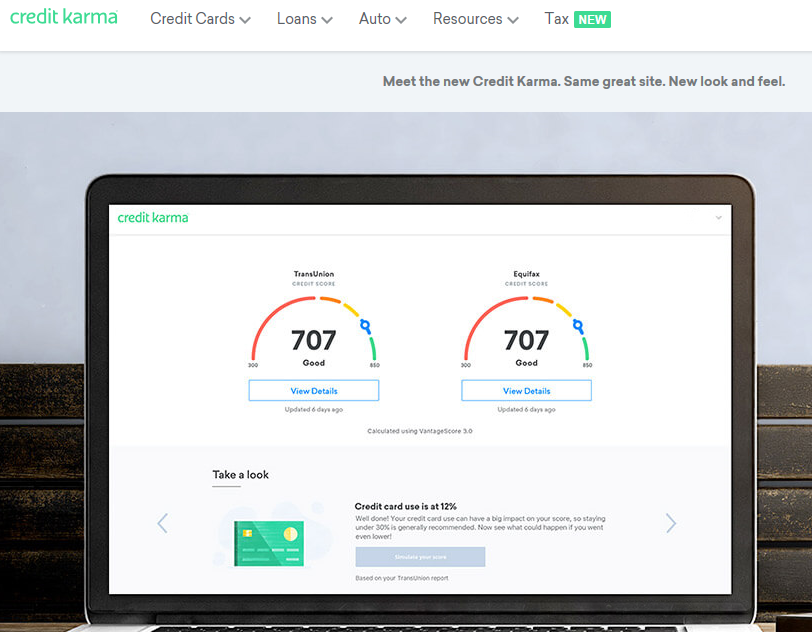
Task: Click the Equifax score gauge marker
Action: [x=579, y=325]
